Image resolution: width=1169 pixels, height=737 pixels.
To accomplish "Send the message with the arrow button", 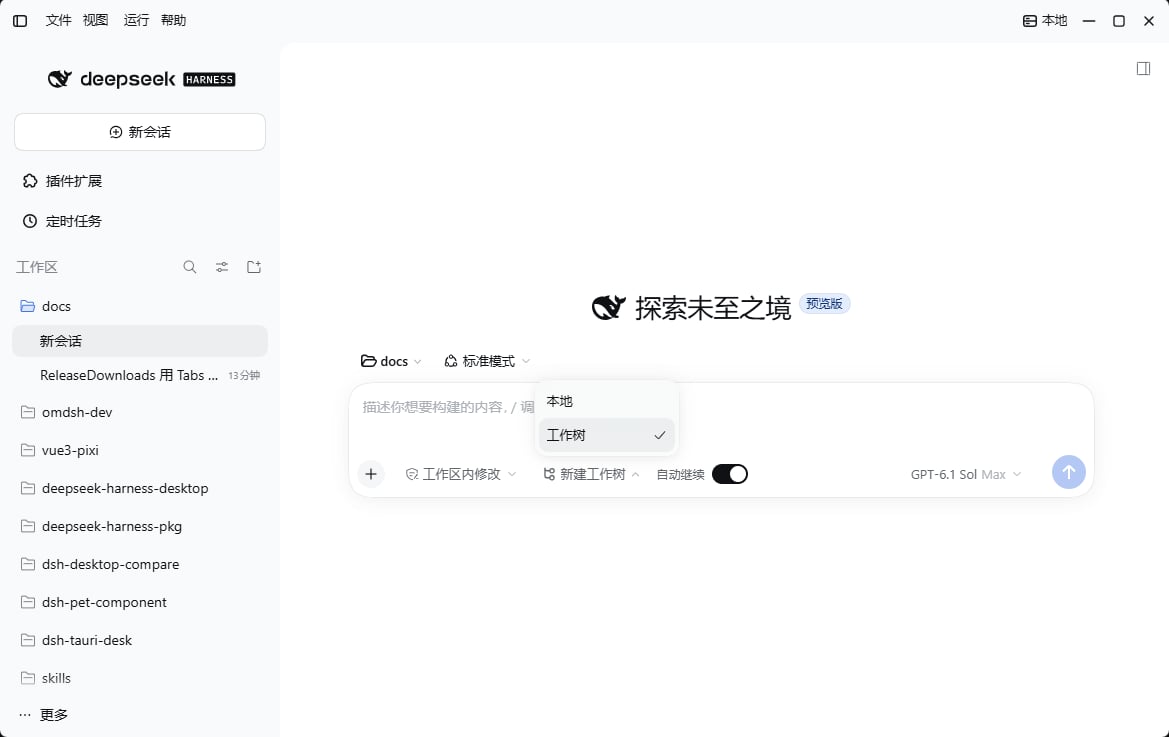I will [1068, 472].
